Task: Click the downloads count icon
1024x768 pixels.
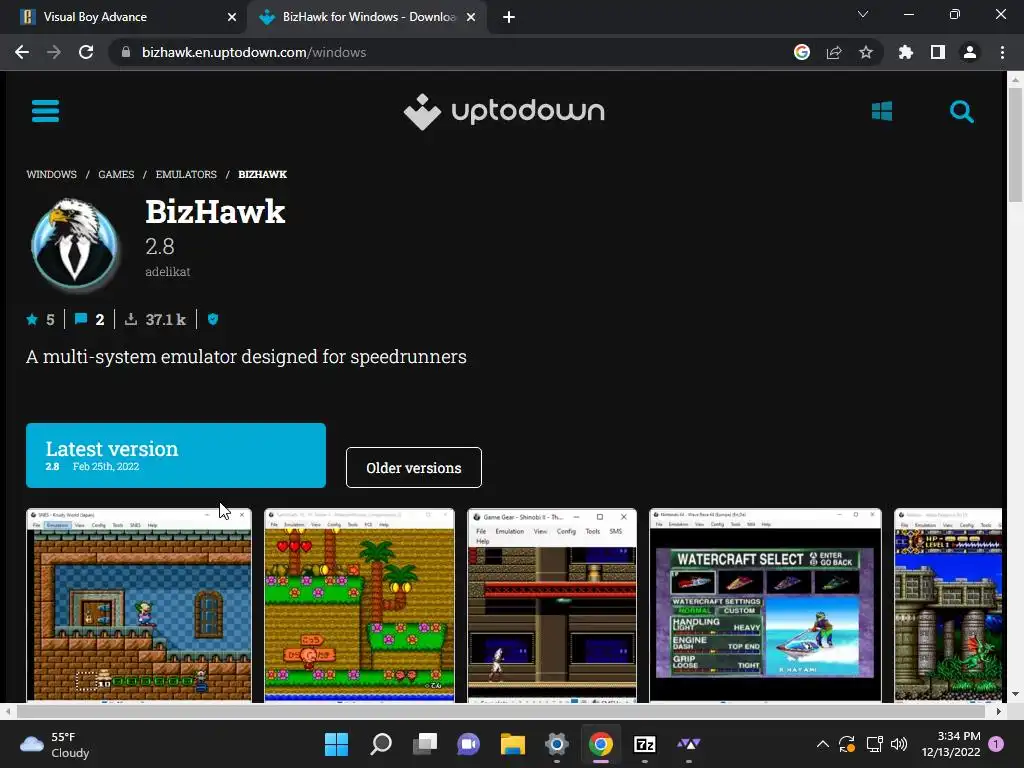Action: pyautogui.click(x=131, y=319)
